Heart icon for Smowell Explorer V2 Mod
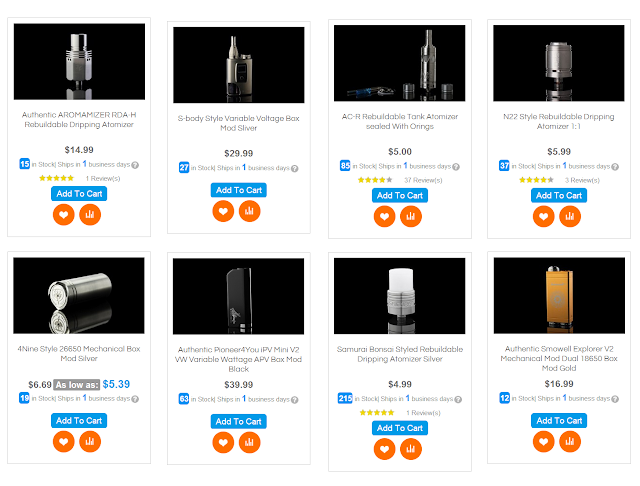640x486 pixels. pyautogui.click(x=544, y=442)
